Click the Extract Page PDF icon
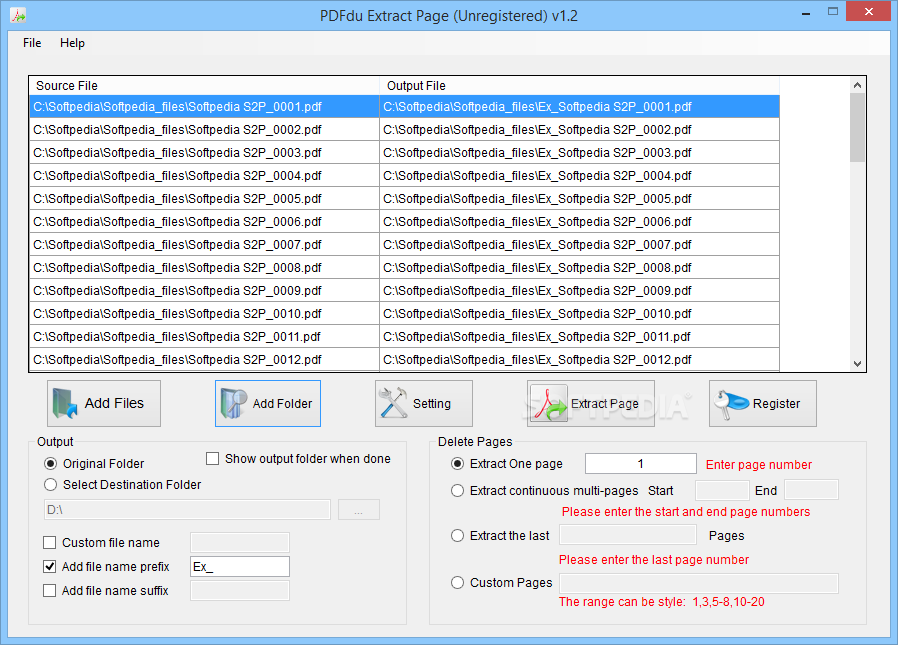This screenshot has height=645, width=898. coord(548,403)
